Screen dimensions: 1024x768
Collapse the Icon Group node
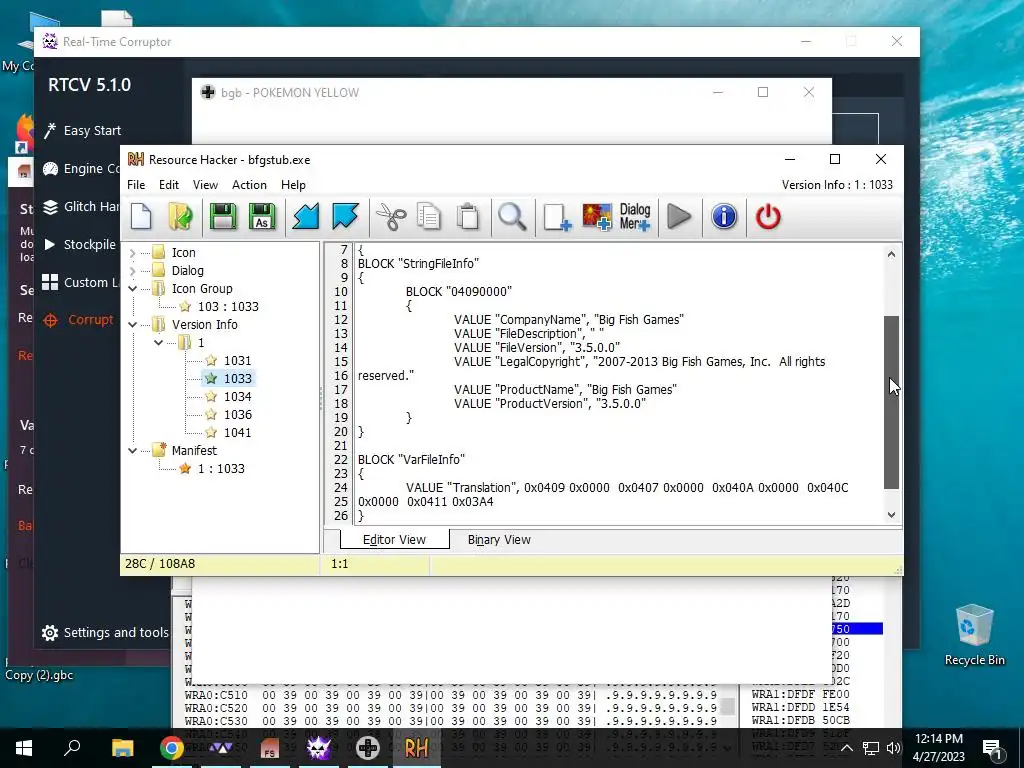click(133, 289)
